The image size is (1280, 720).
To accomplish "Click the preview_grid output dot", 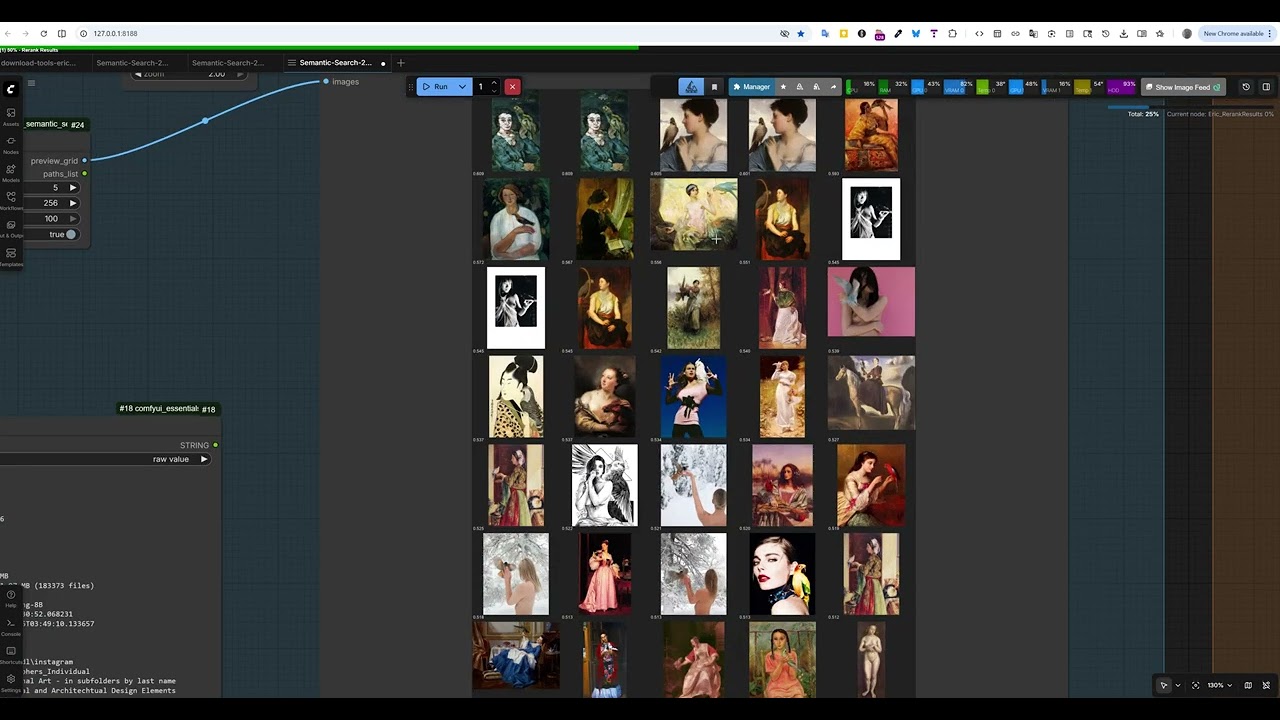I will (x=84, y=160).
